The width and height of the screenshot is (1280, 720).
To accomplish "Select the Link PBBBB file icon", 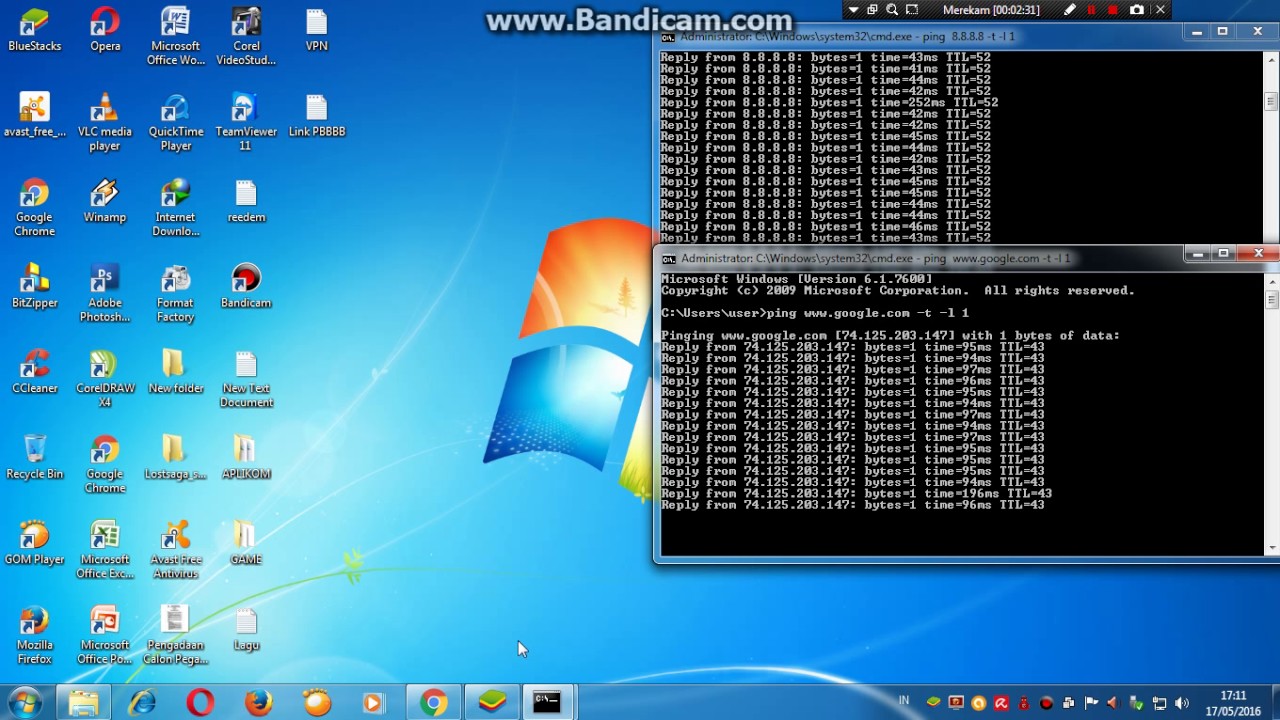I will (317, 116).
